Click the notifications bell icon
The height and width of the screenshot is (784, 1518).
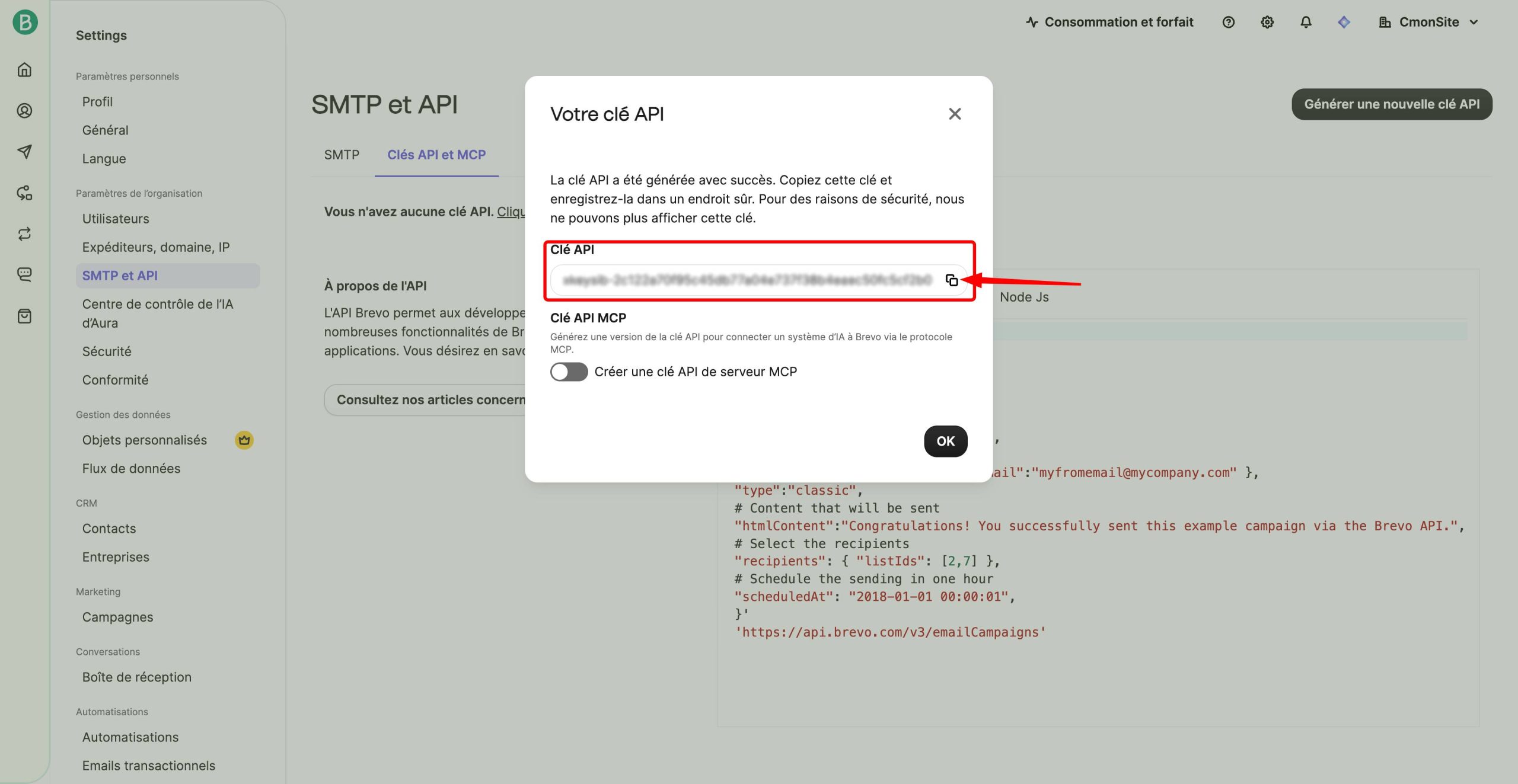1306,23
